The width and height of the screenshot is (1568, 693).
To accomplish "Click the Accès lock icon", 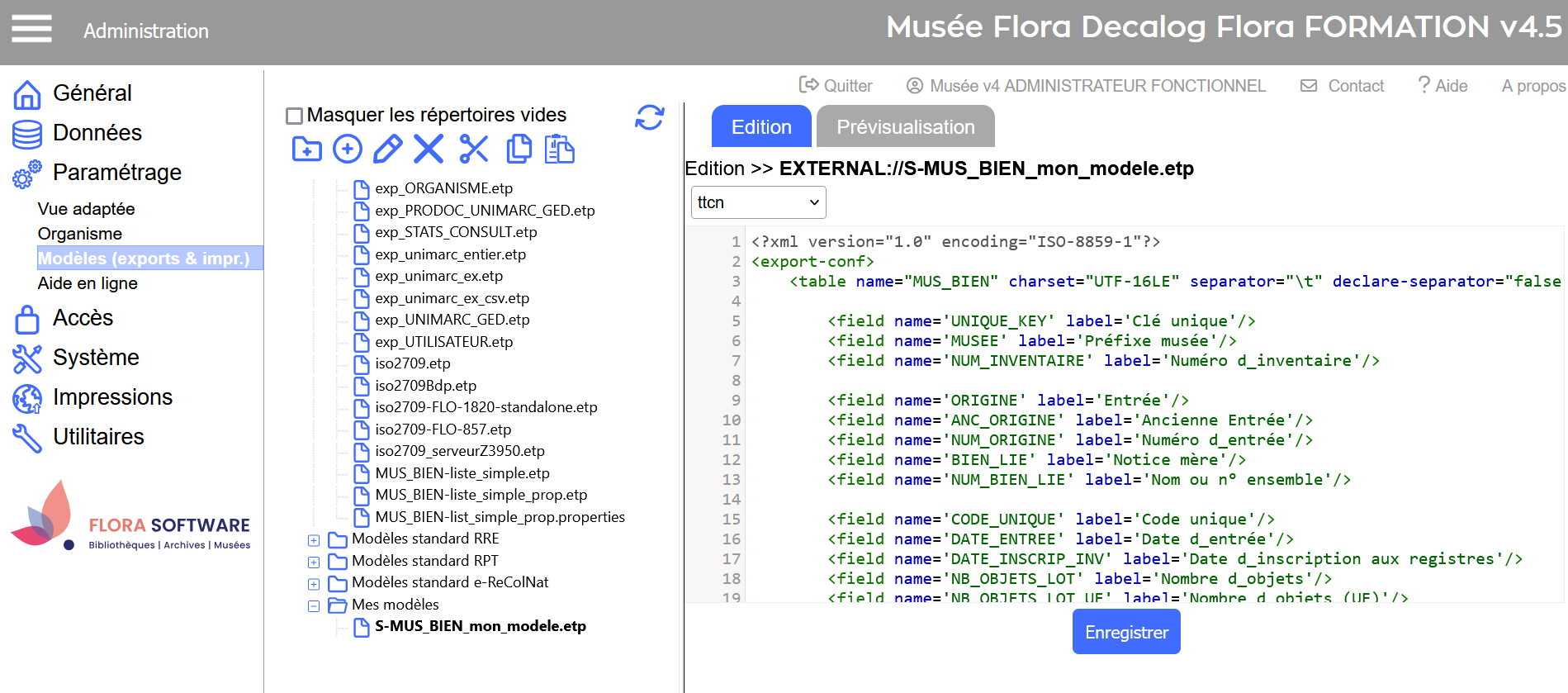I will [x=27, y=319].
